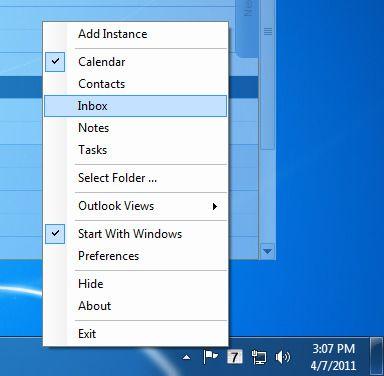The width and height of the screenshot is (384, 376).
Task: Show hidden tray icons arrow
Action: (x=187, y=358)
